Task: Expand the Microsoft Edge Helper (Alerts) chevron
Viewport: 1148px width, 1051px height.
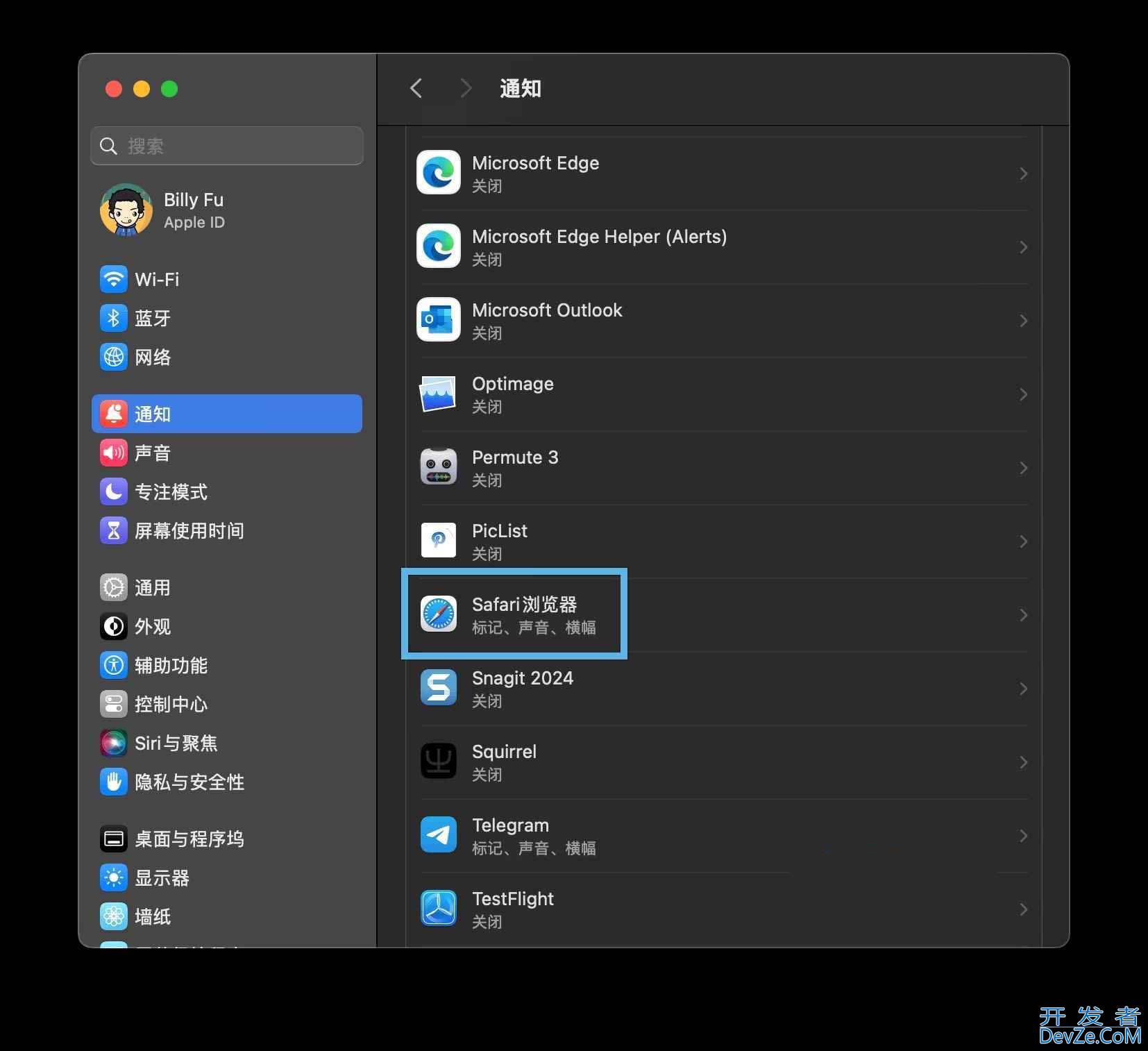Action: 1023,247
